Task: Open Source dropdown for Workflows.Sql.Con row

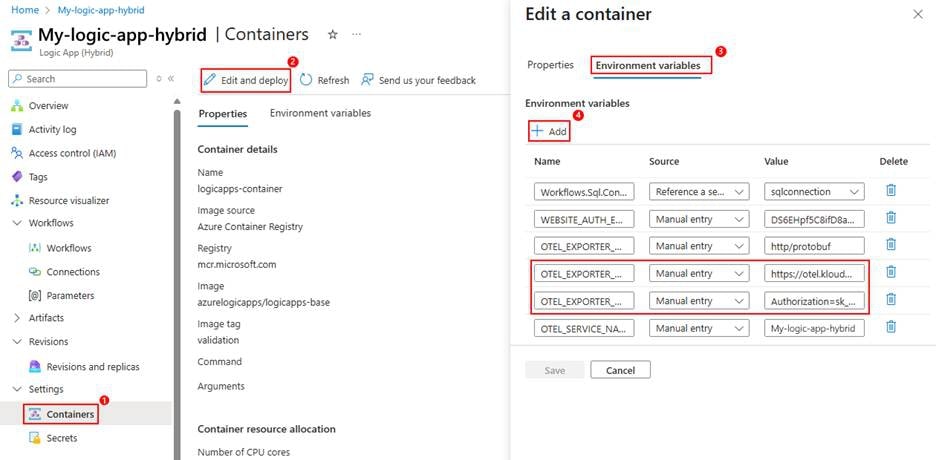Action: [699, 192]
